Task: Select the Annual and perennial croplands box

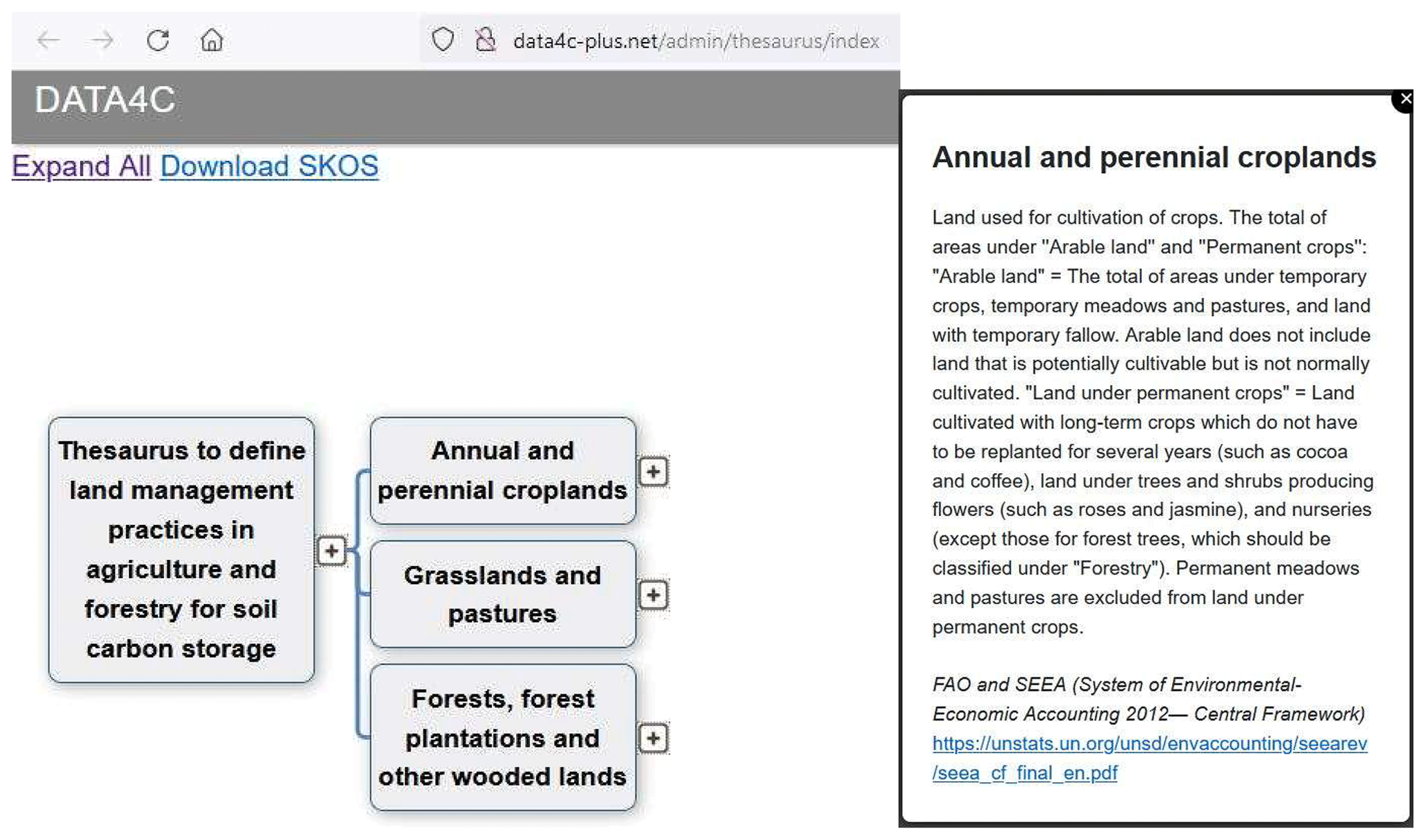Action: [x=502, y=471]
